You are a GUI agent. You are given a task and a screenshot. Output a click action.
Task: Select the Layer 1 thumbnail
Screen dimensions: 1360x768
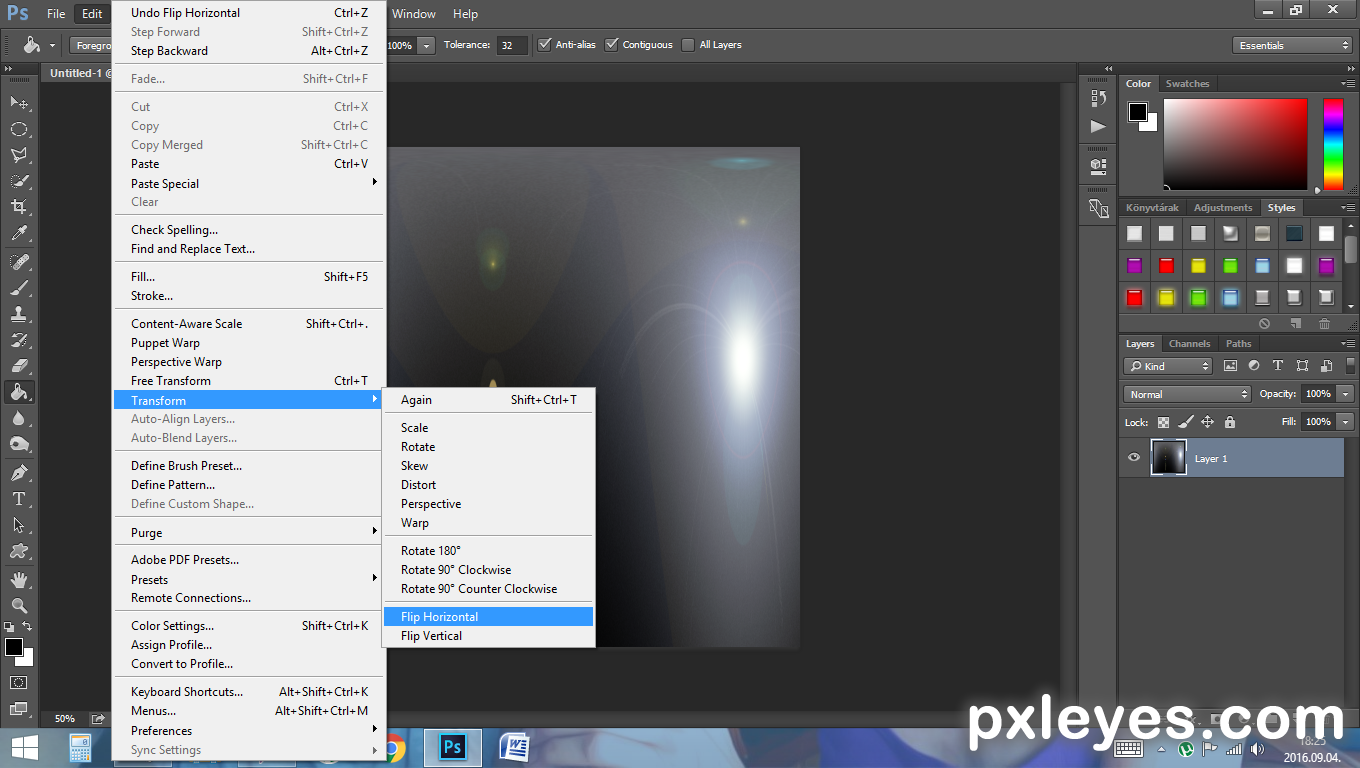1168,458
